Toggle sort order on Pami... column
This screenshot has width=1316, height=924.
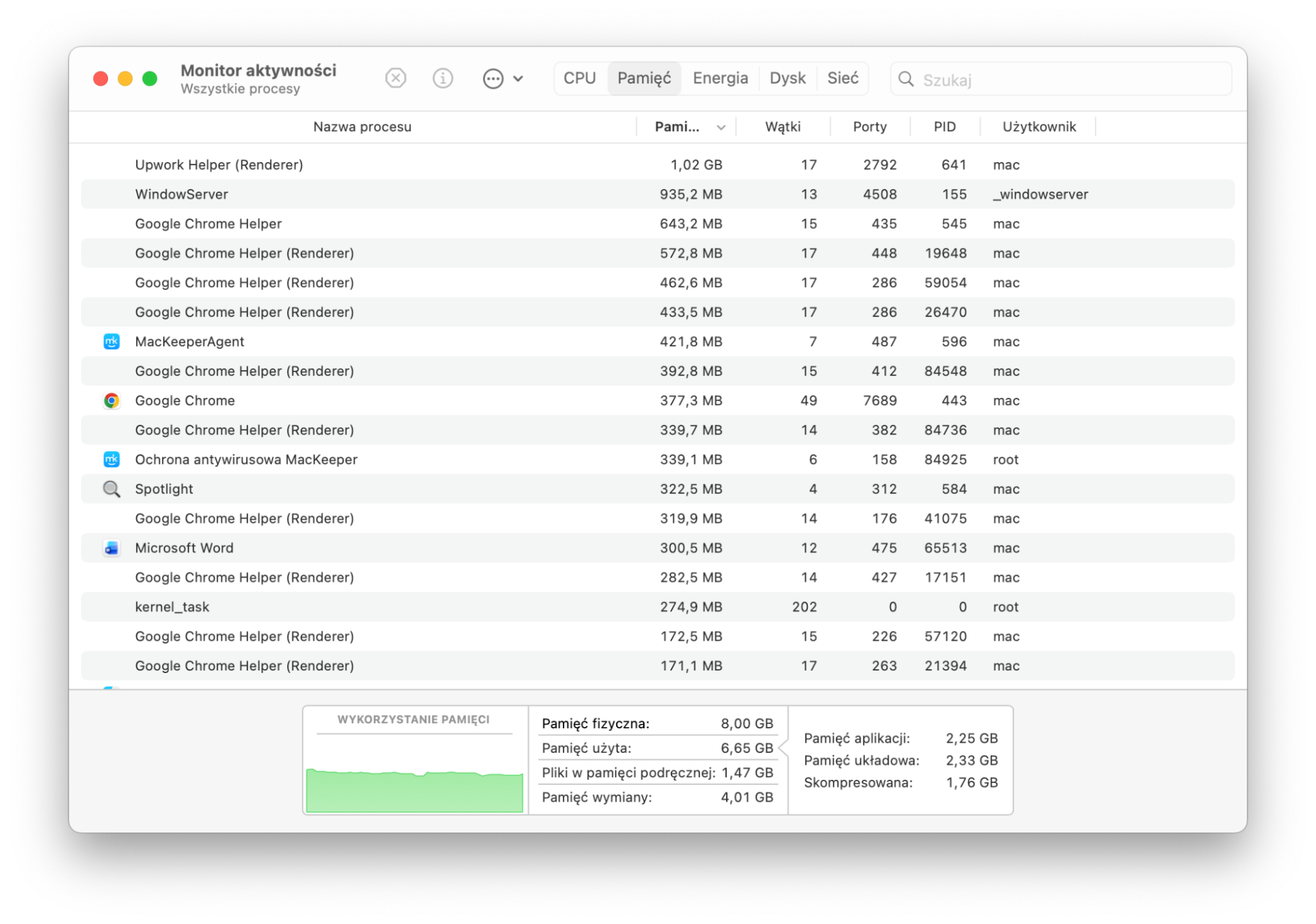tap(687, 126)
